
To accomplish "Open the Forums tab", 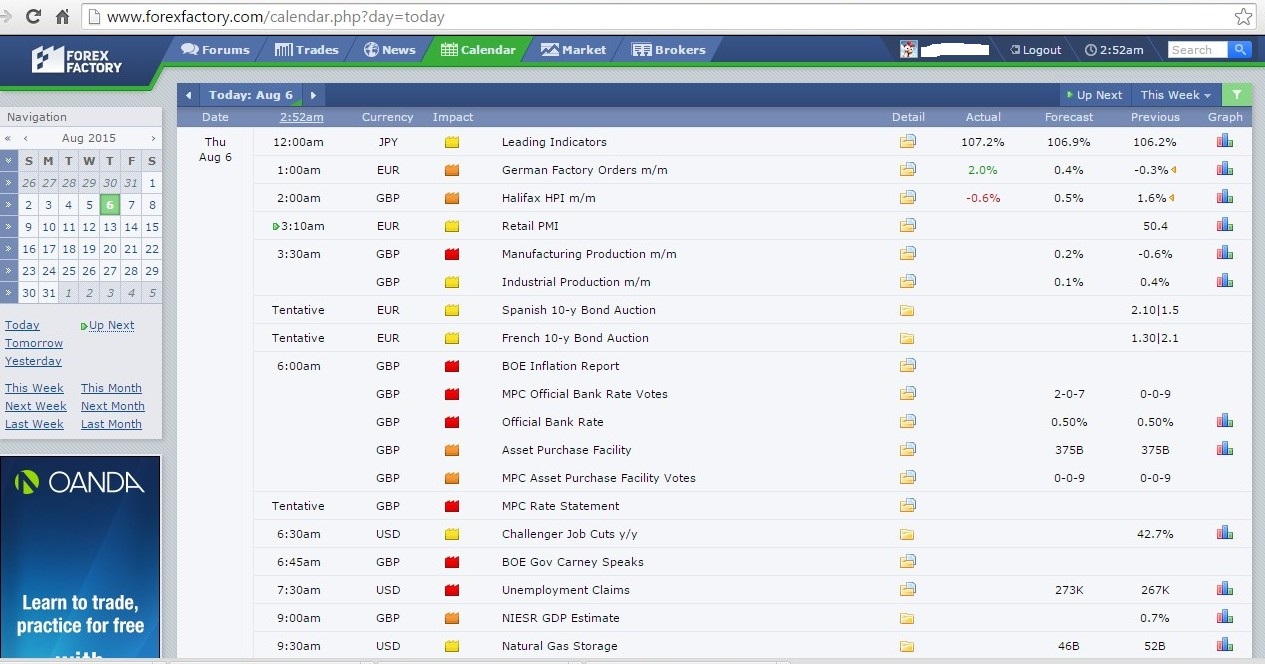I will tap(216, 49).
